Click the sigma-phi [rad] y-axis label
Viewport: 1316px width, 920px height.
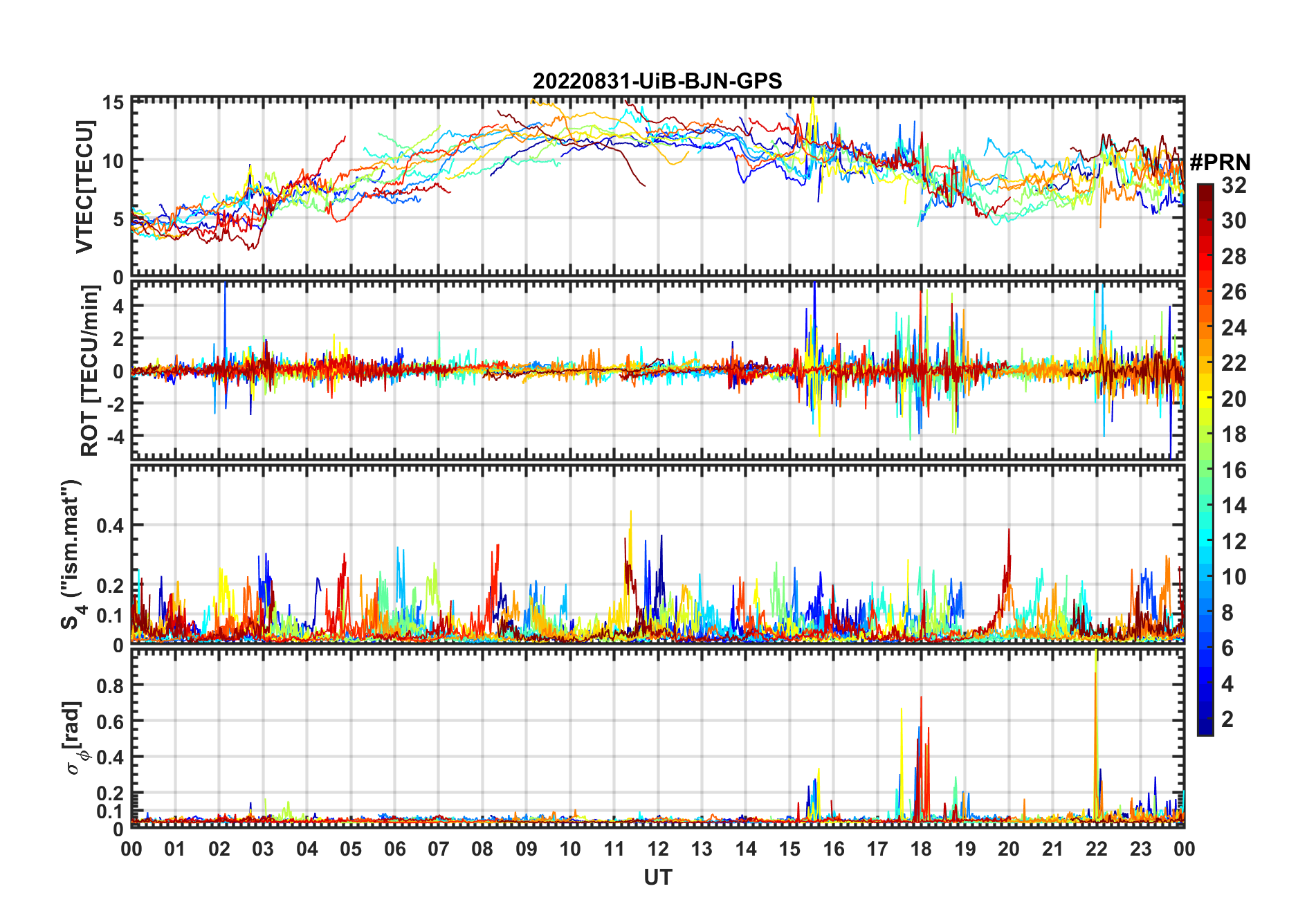pyautogui.click(x=75, y=738)
